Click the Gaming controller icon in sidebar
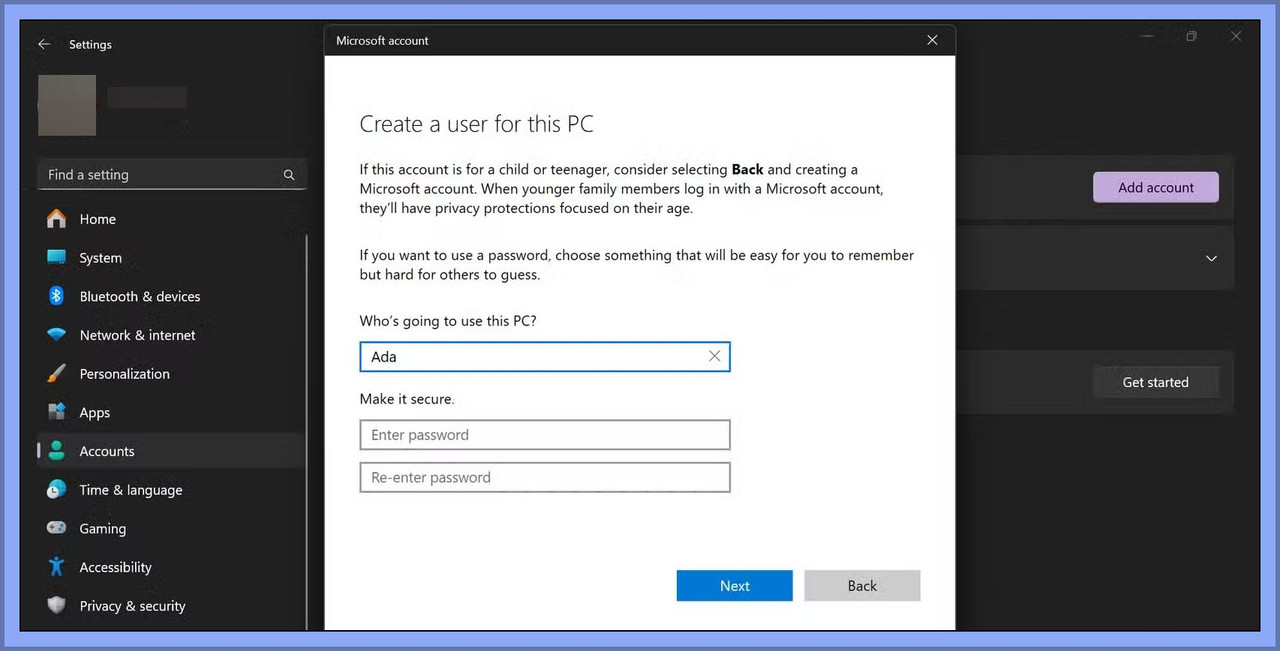The height and width of the screenshot is (651, 1280). click(57, 528)
